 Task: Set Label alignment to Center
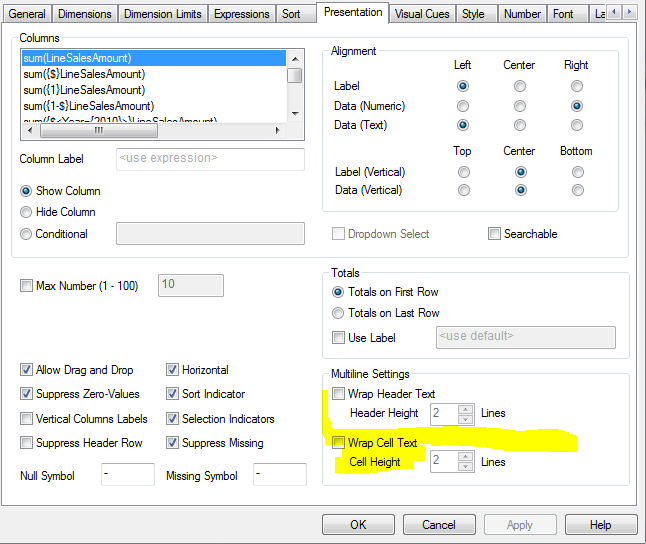click(520, 86)
